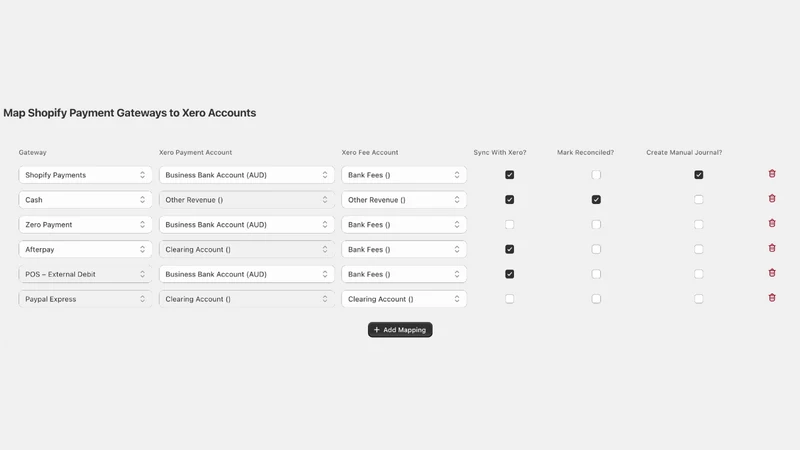Open the Afterpay gateway dropdown
Screen dimensions: 800x450
(x=85, y=249)
